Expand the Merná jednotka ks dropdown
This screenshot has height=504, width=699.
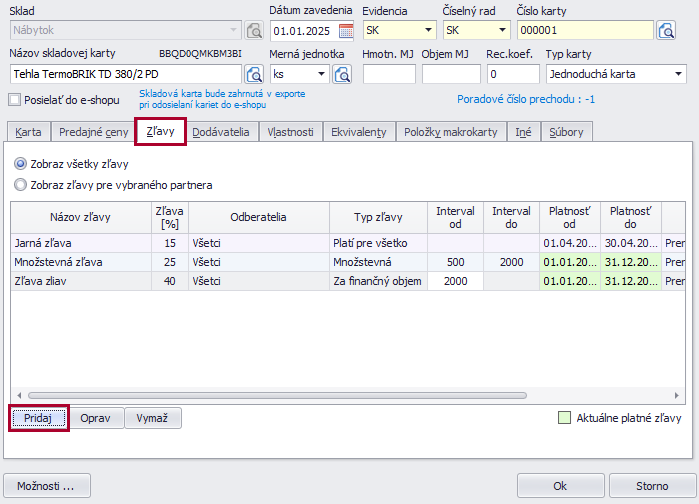[x=321, y=74]
